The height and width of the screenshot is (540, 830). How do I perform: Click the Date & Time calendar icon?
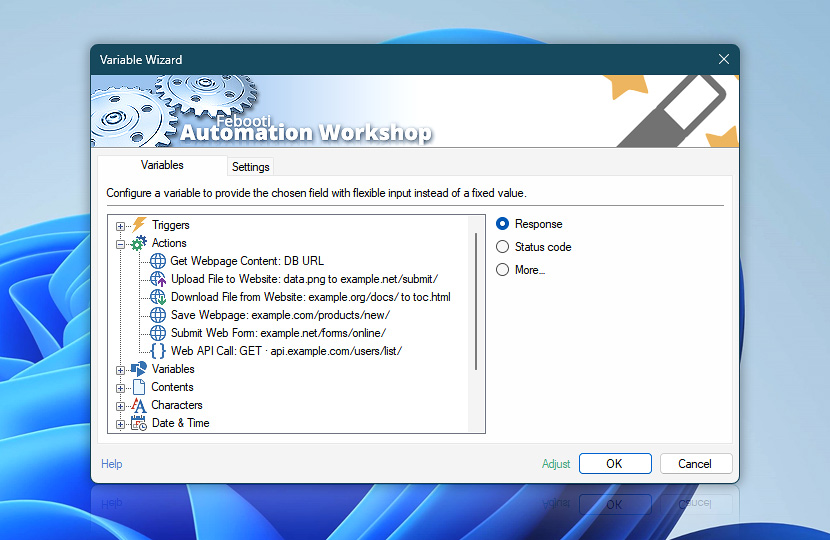tap(139, 423)
